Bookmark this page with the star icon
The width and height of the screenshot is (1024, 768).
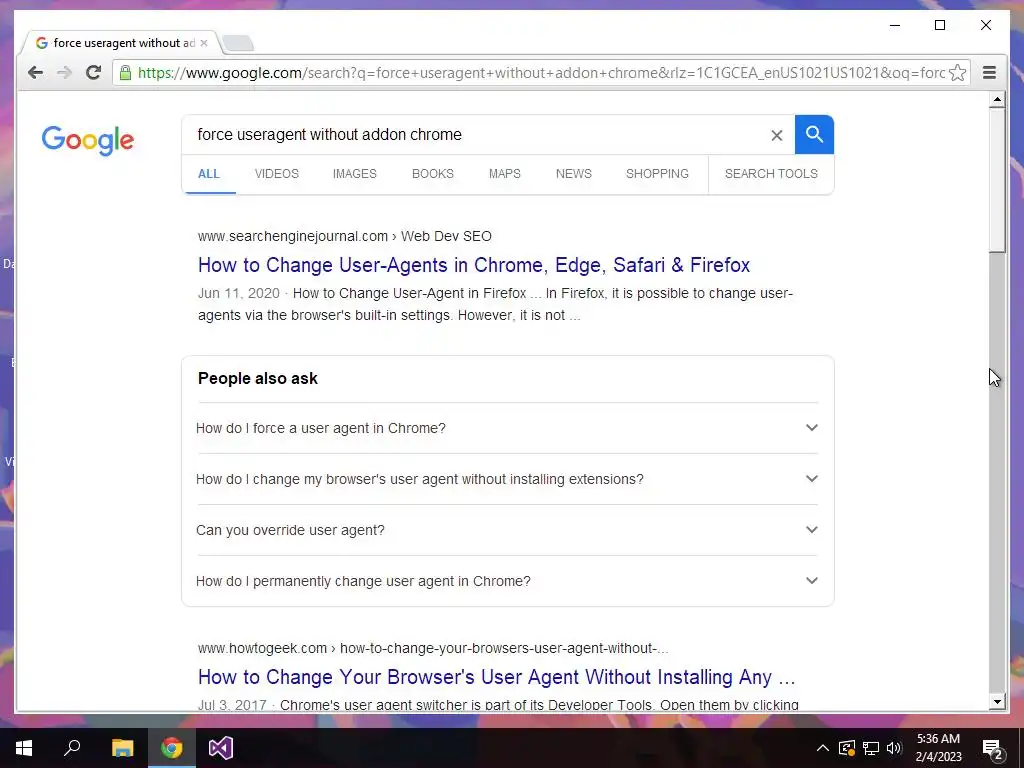point(957,72)
